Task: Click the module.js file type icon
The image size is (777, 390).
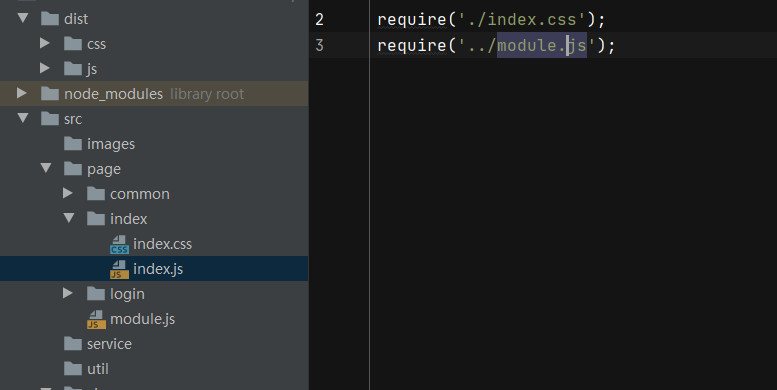Action: coord(96,319)
